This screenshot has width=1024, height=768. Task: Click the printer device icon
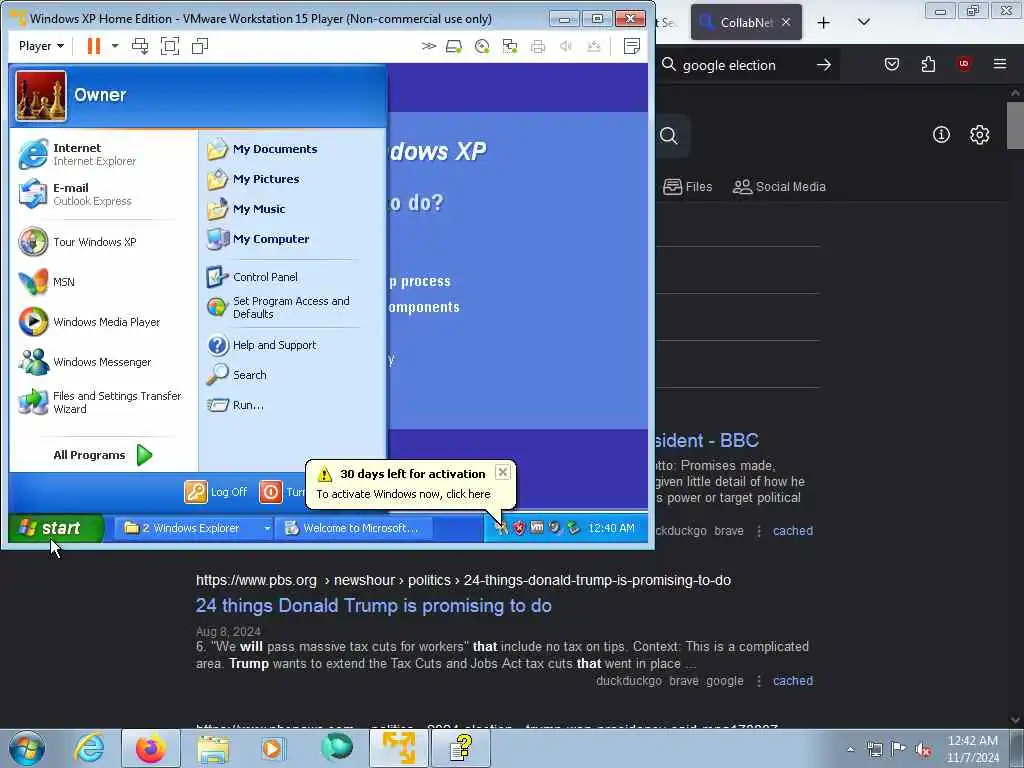click(x=538, y=46)
